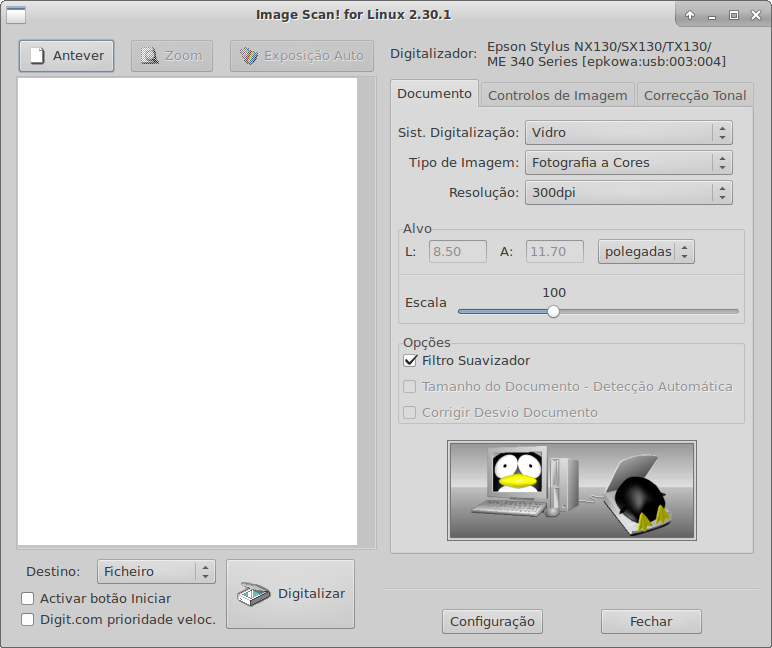Enable Activar botão Iniciar checkbox
772x648 pixels.
(x=28, y=598)
